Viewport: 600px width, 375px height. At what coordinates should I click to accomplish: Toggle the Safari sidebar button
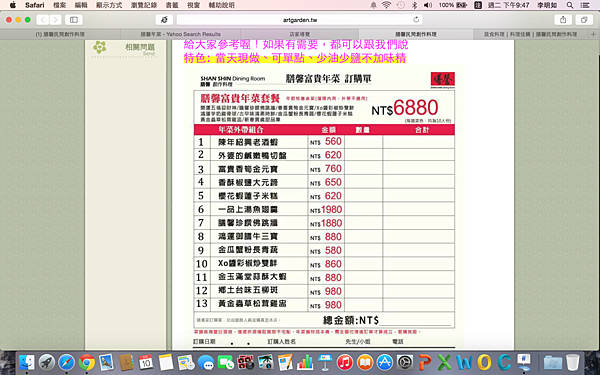click(74, 20)
